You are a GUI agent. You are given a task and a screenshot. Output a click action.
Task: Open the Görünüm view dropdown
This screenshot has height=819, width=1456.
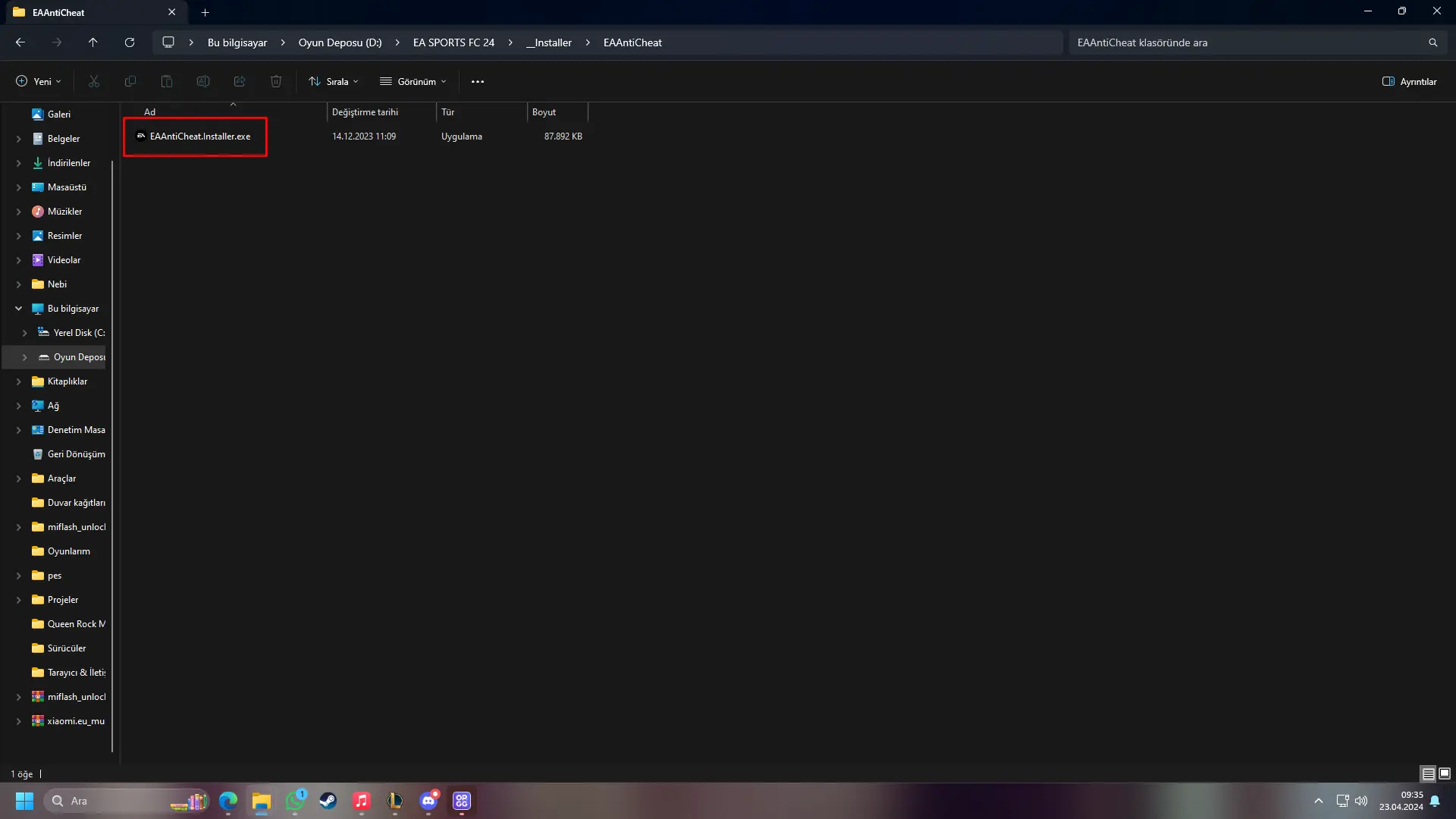[x=413, y=81]
